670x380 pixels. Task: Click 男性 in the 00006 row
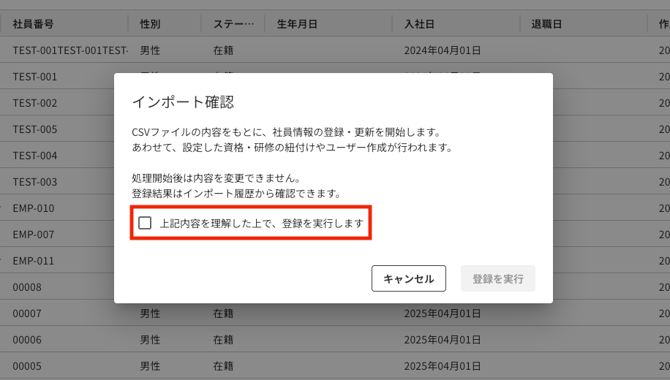click(150, 340)
